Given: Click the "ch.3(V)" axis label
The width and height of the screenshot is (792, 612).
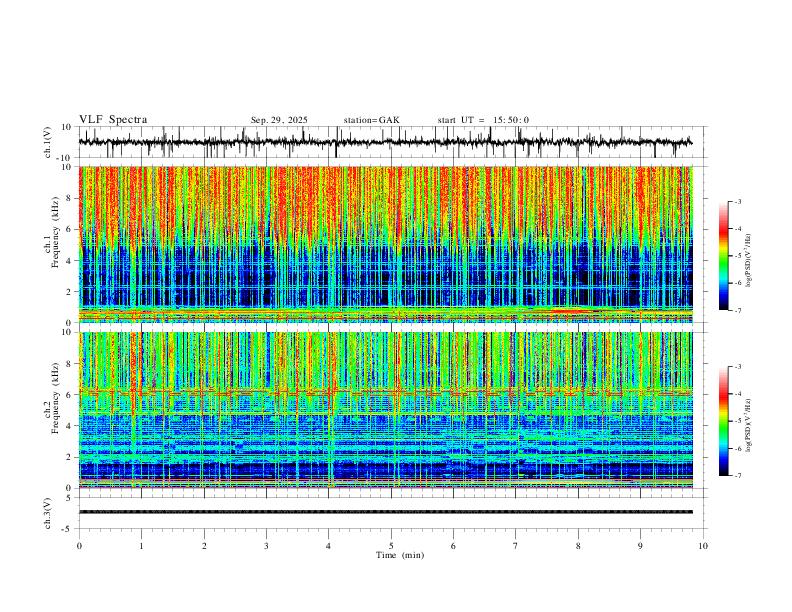Looking at the screenshot, I should tap(48, 513).
